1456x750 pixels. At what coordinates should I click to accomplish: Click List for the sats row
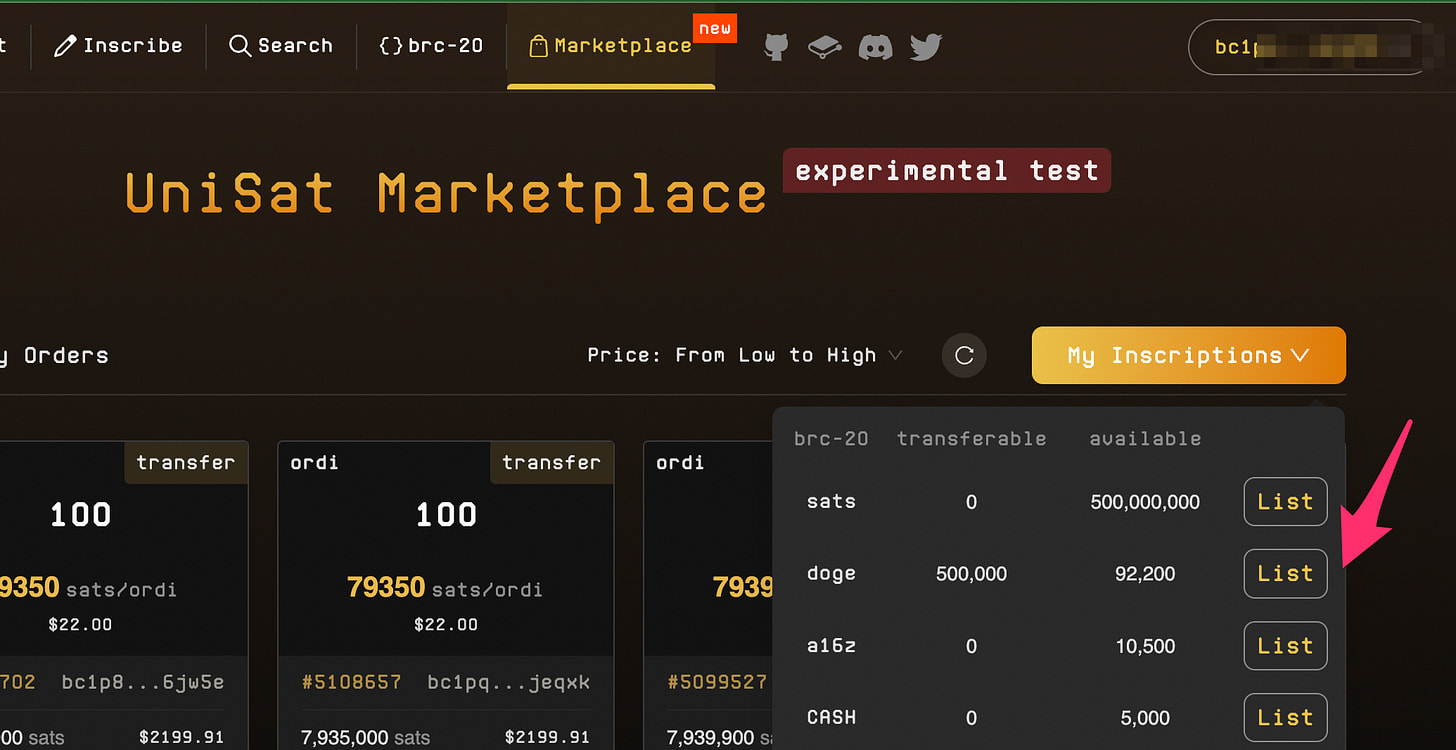click(1285, 502)
